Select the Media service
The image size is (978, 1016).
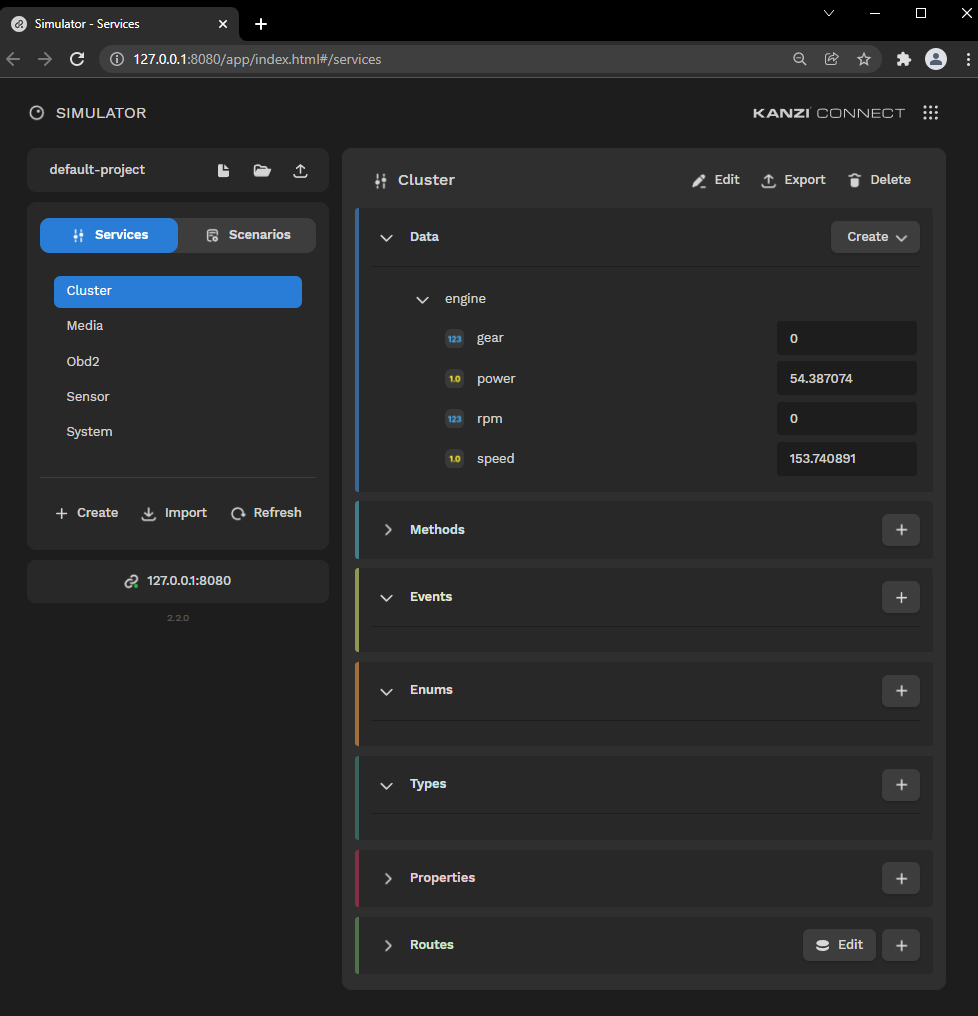84,325
